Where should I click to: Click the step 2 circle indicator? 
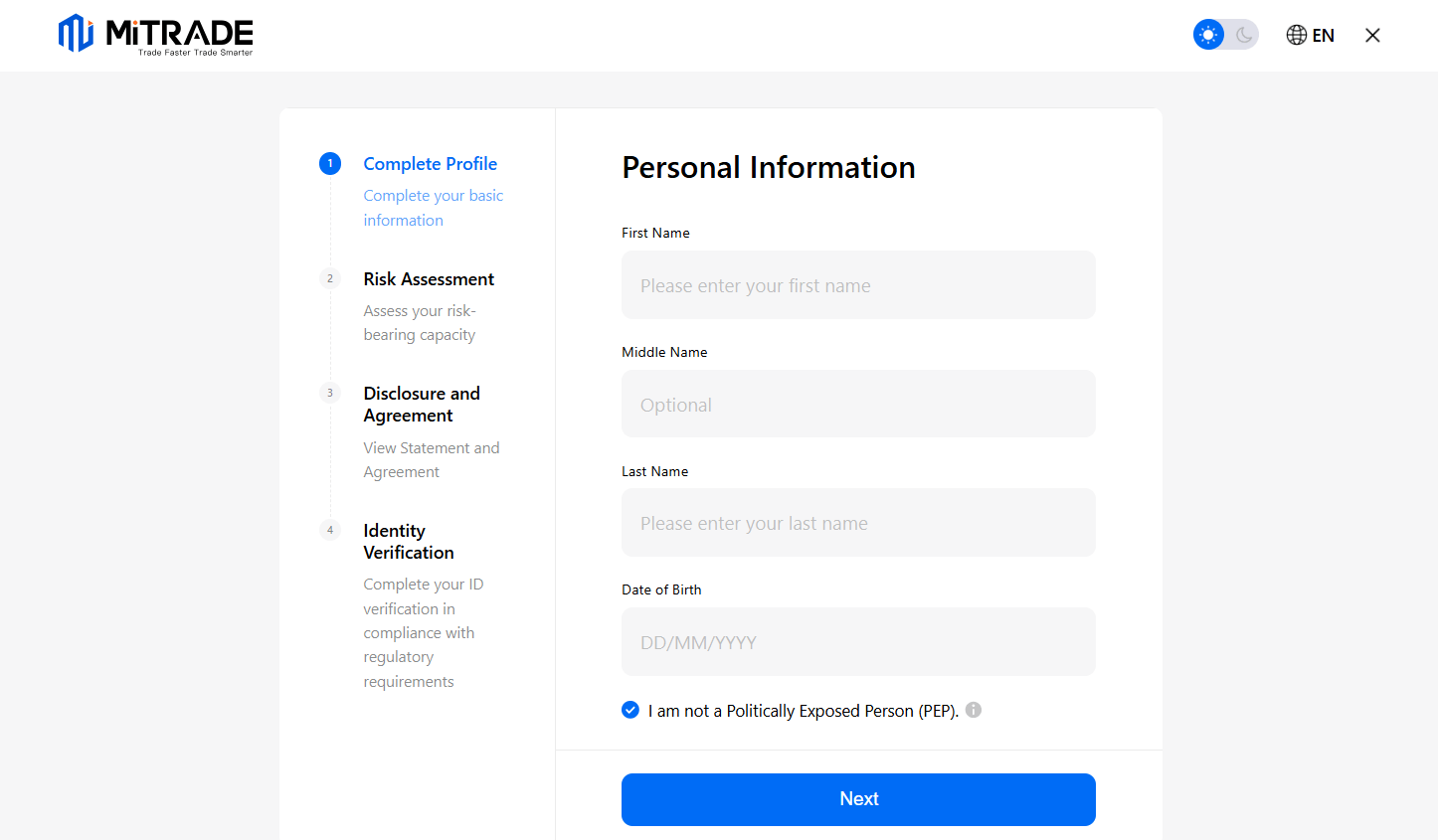[329, 278]
